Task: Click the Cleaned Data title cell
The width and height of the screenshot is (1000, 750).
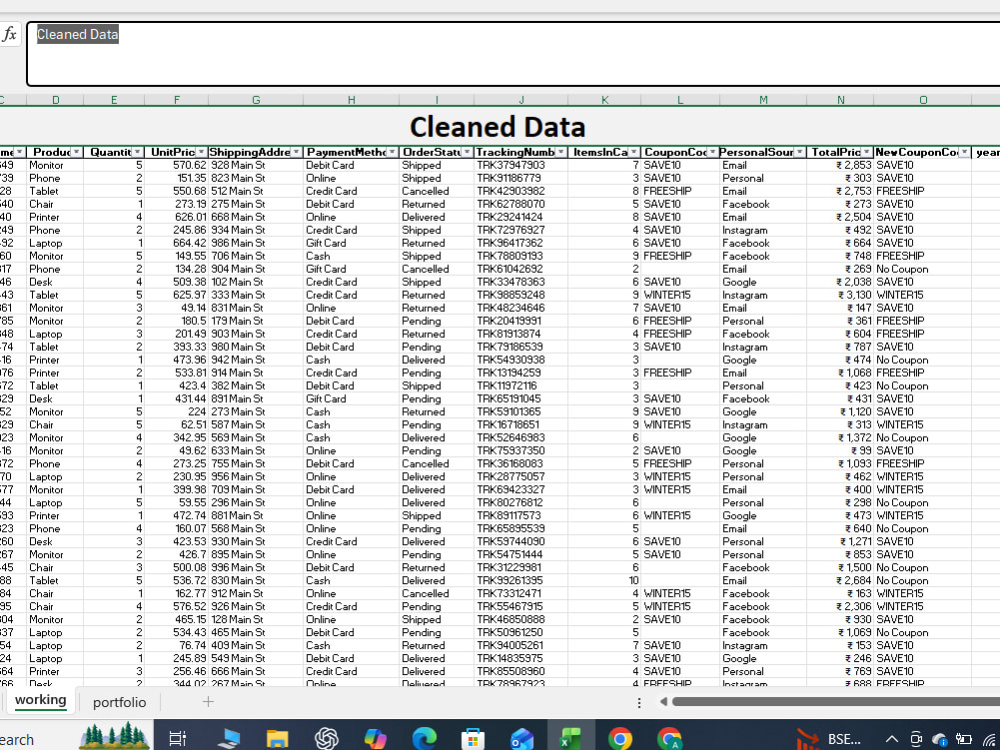Action: pyautogui.click(x=497, y=126)
